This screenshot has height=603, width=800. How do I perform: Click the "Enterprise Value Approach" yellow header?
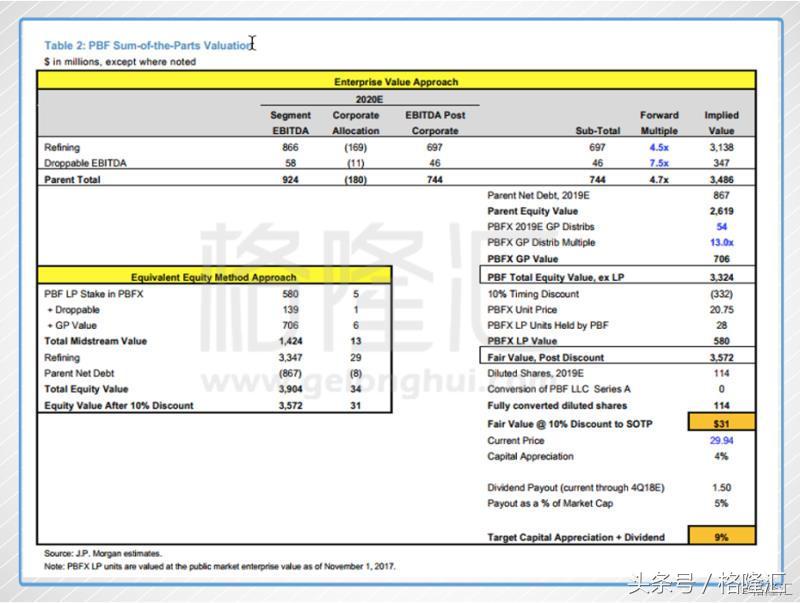[396, 82]
